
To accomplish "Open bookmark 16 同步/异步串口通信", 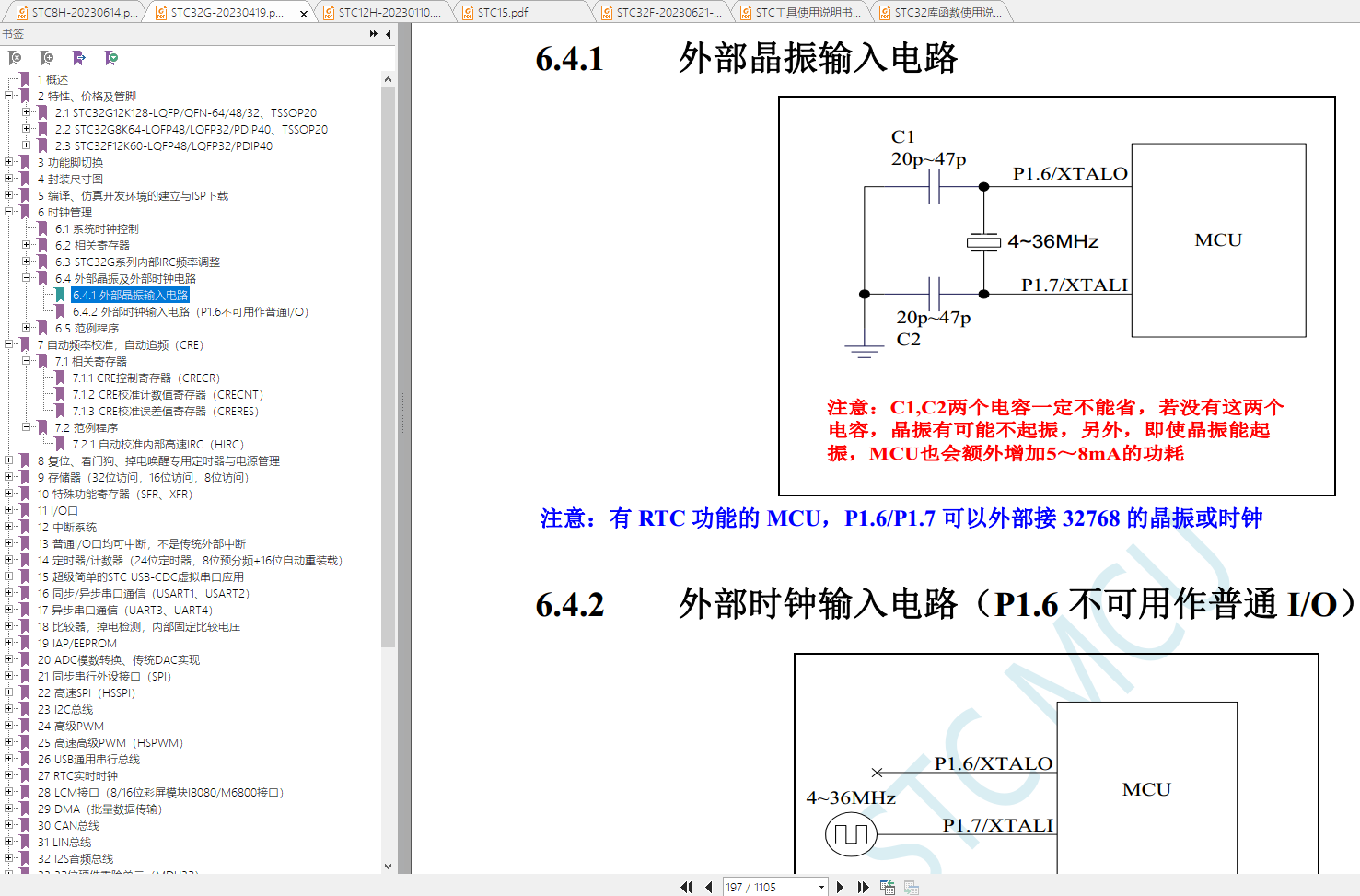I will coord(144,593).
